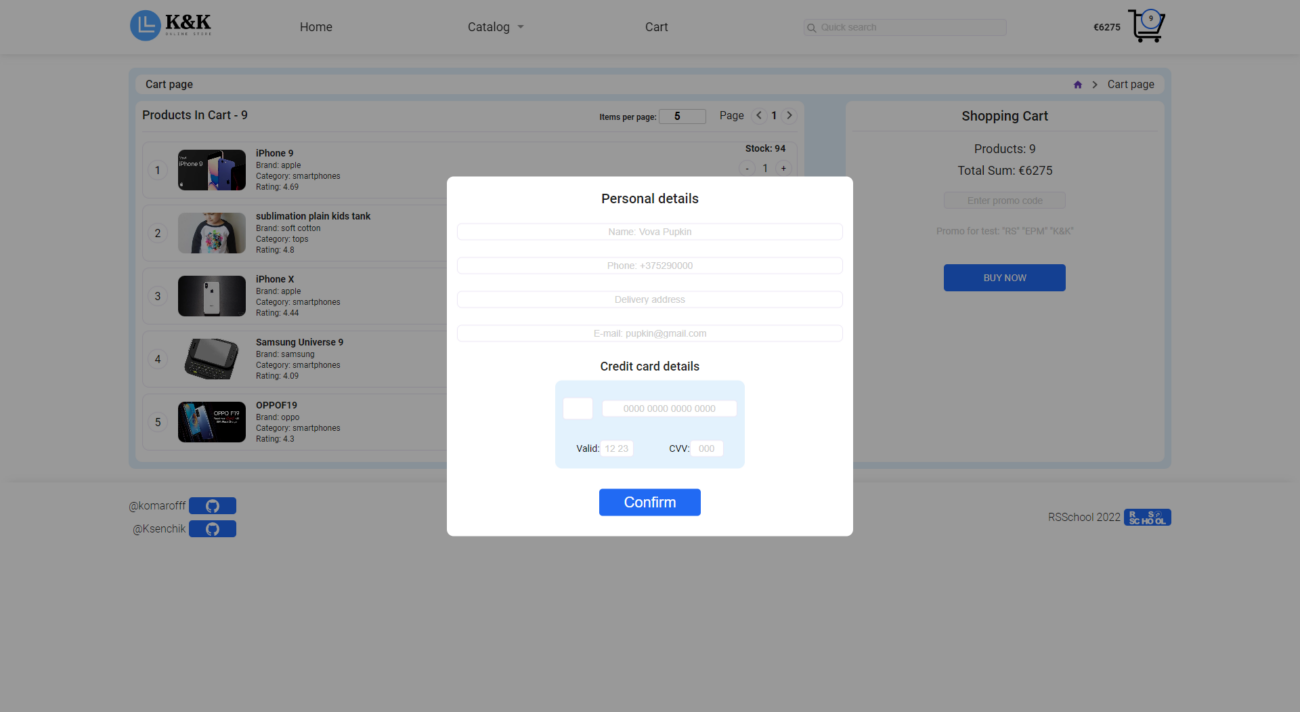This screenshot has width=1300, height=712.
Task: Go to next cart page arrow
Action: coord(789,116)
